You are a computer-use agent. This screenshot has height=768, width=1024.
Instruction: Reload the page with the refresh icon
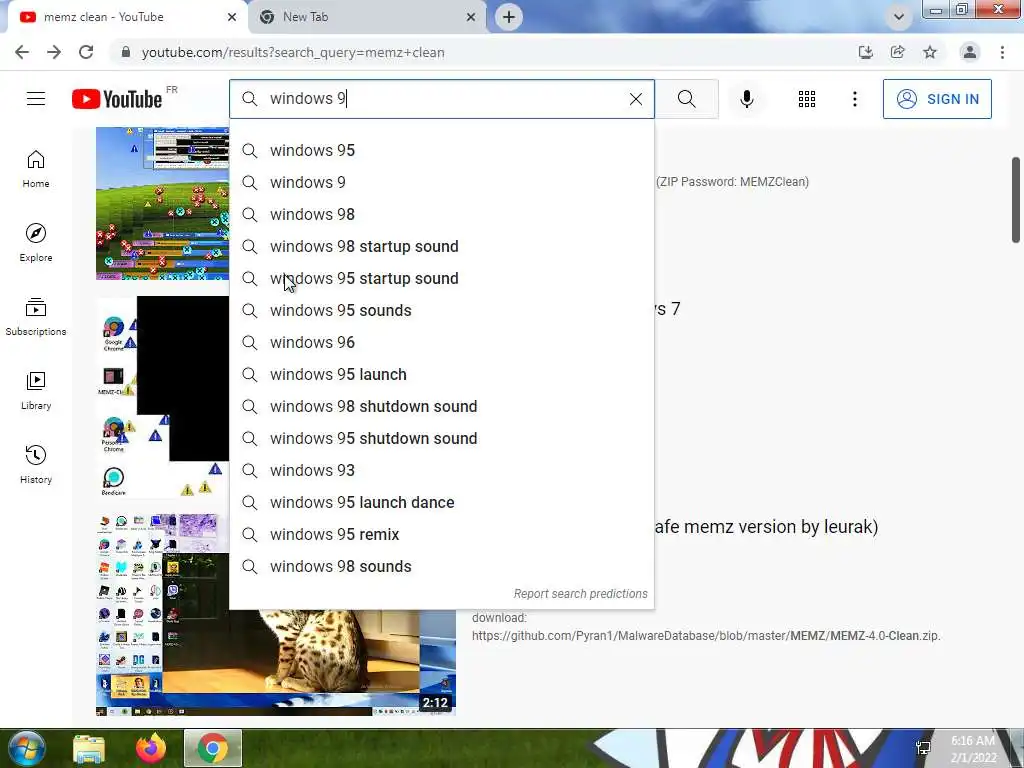[86, 52]
